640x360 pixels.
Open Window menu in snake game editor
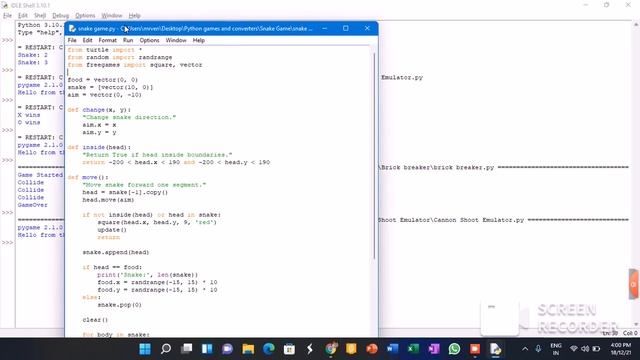click(x=176, y=40)
